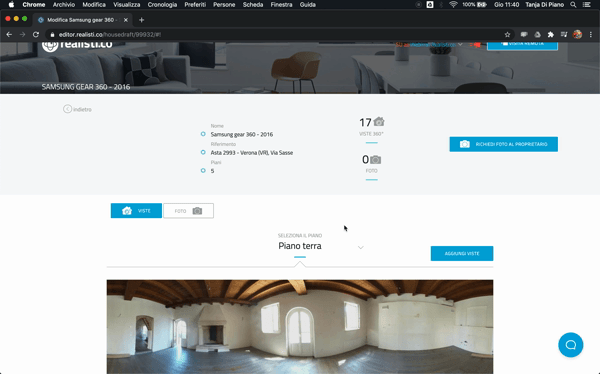Viewport: 600px width, 374px height.
Task: Switch to the Foto tab
Action: (x=188, y=211)
